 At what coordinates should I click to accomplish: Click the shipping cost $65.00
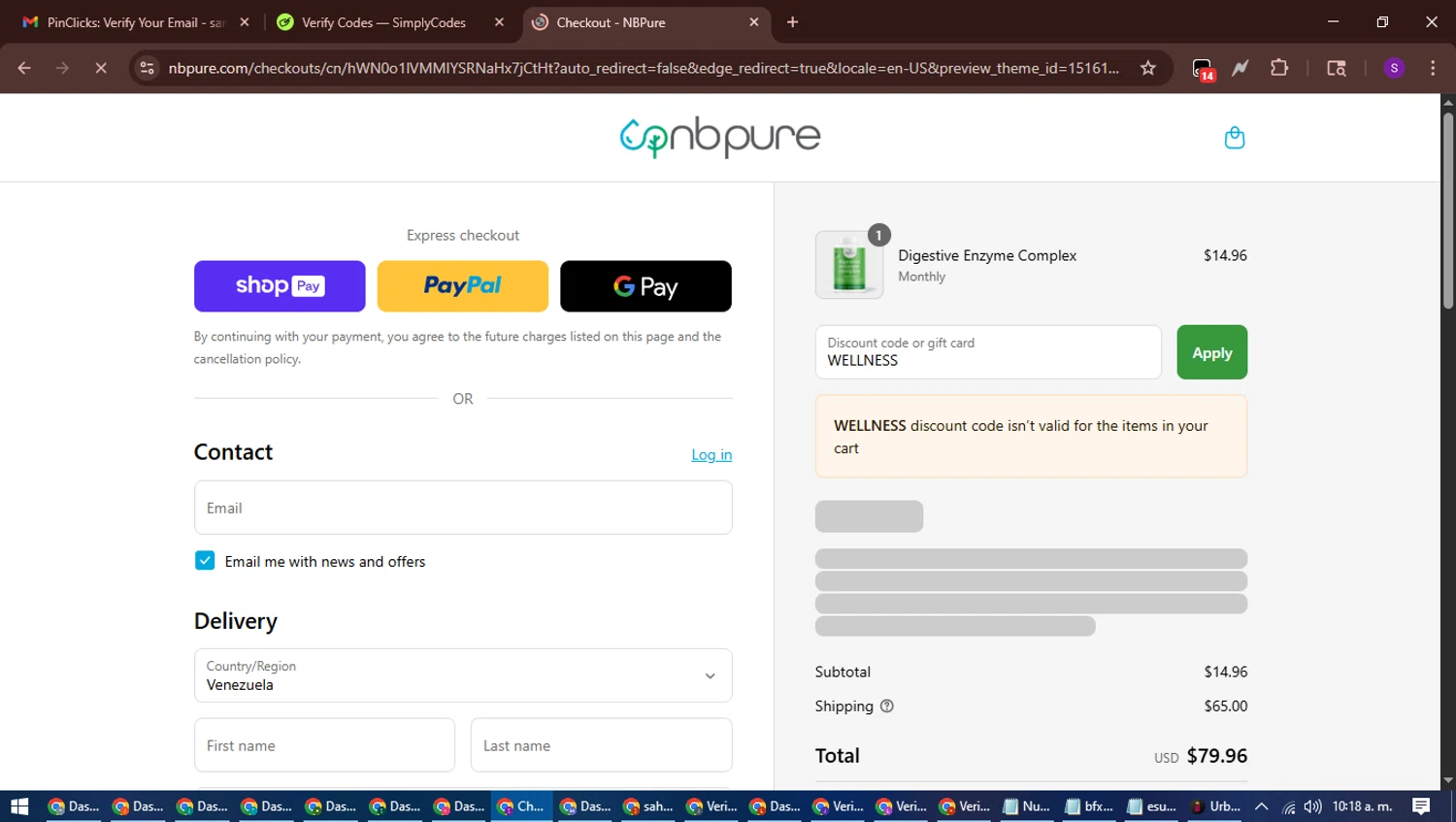click(x=1226, y=707)
